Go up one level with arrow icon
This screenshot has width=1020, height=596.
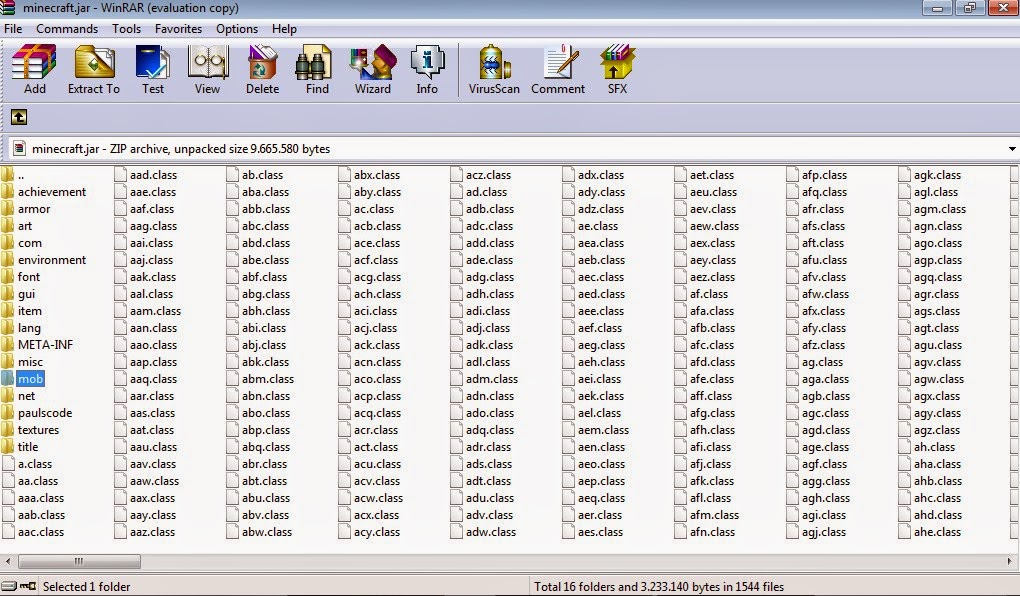(x=19, y=117)
